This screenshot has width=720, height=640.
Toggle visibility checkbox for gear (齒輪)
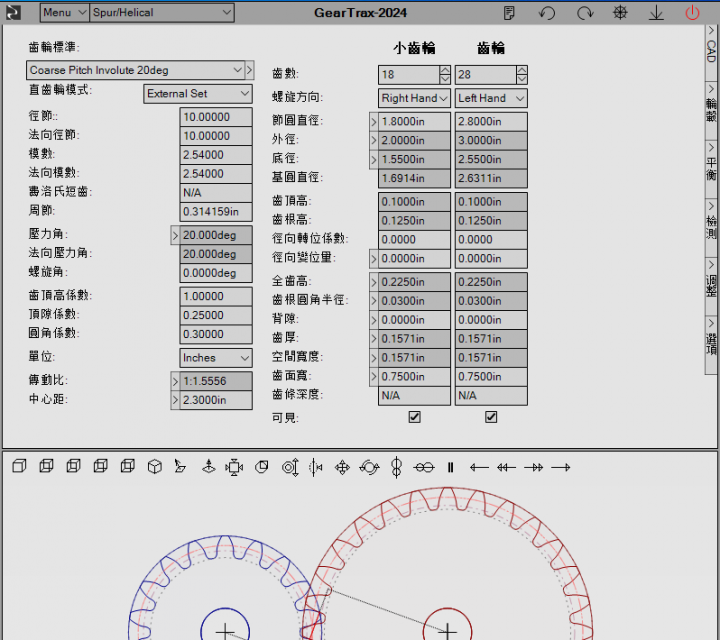pyautogui.click(x=491, y=417)
